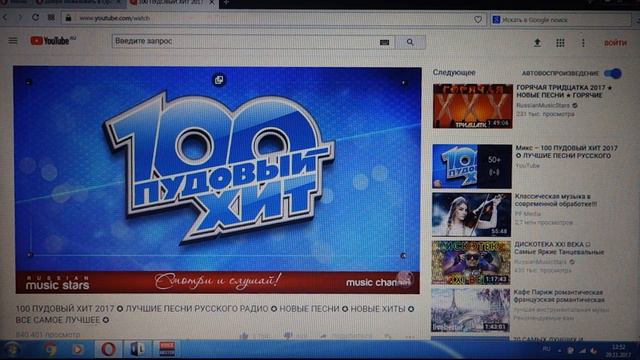Click the RU language indicator in tray

point(546,349)
